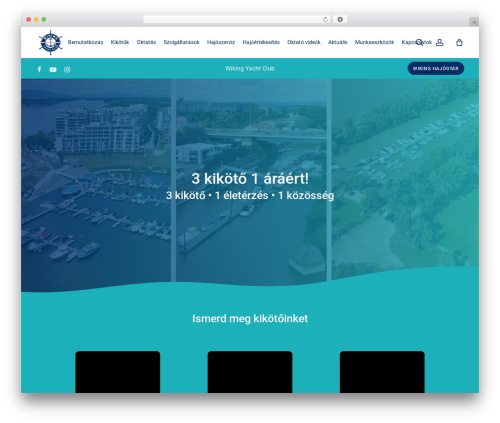
Task: Click the browser reload icon
Action: pos(325,19)
